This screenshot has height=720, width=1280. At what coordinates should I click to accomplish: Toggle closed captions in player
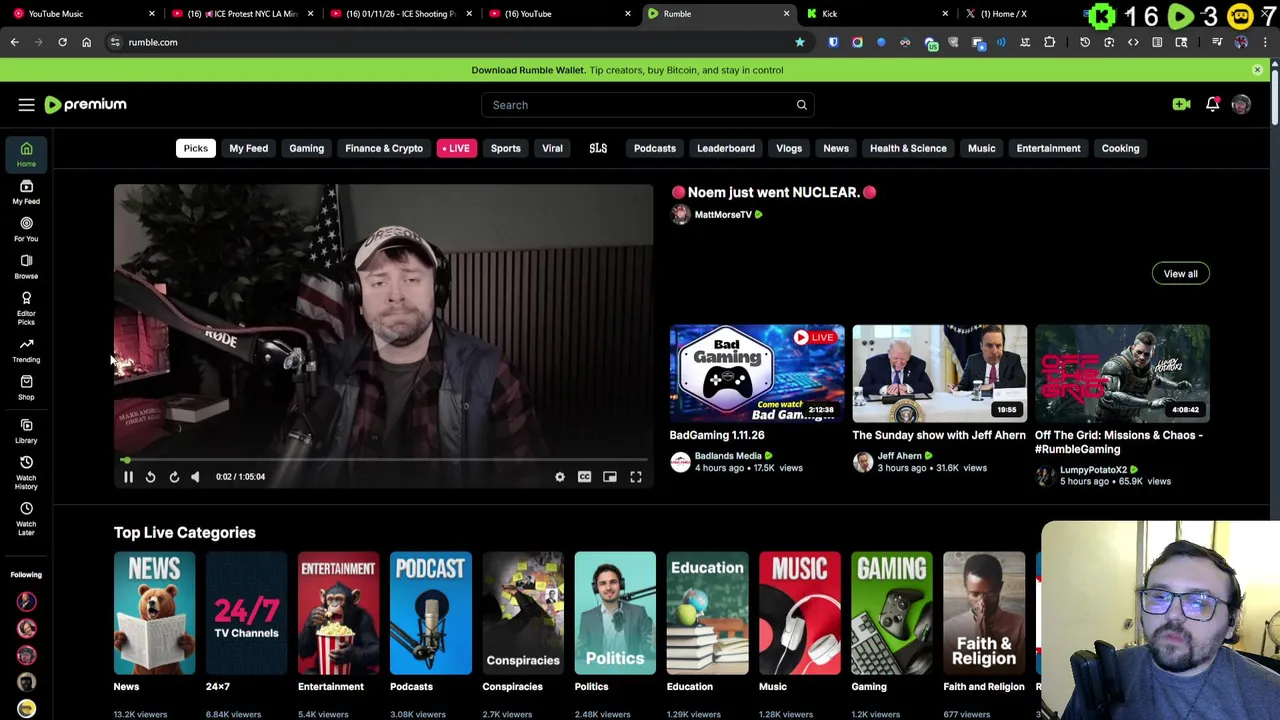(x=585, y=477)
